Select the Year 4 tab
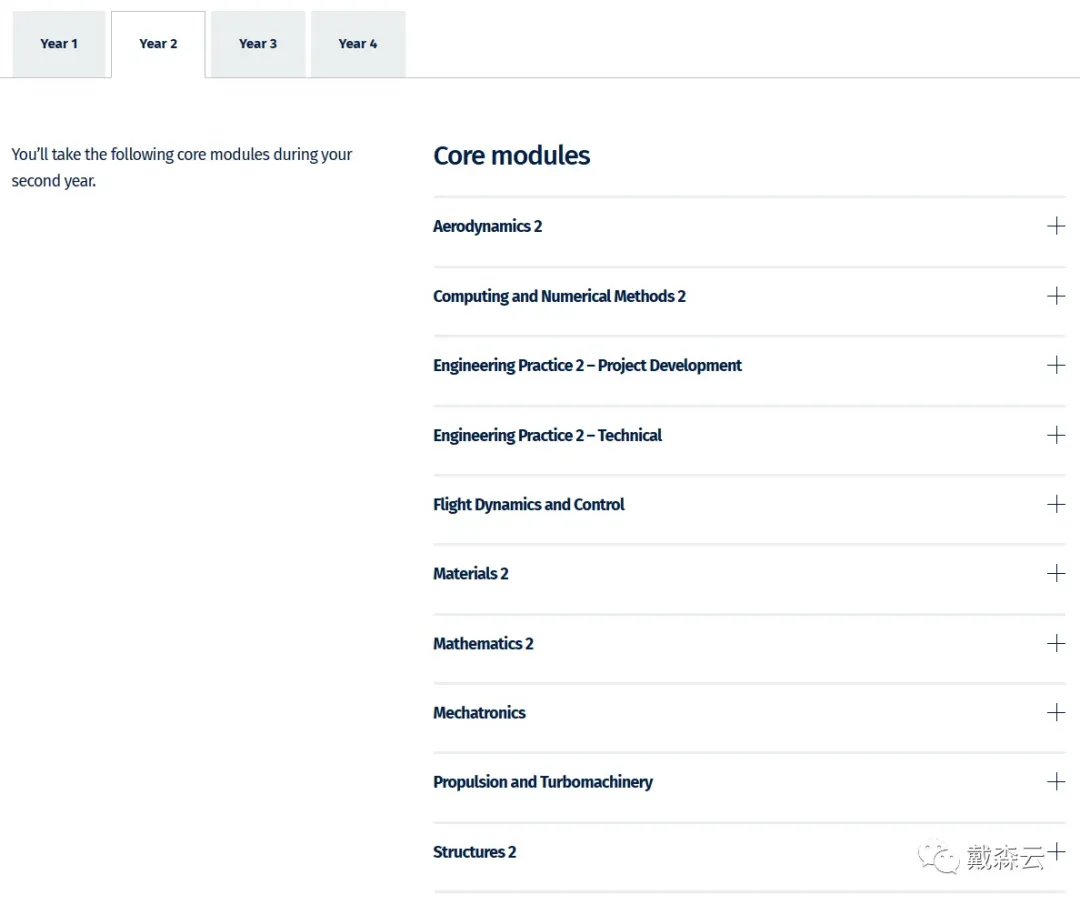This screenshot has height=905, width=1080. point(358,44)
